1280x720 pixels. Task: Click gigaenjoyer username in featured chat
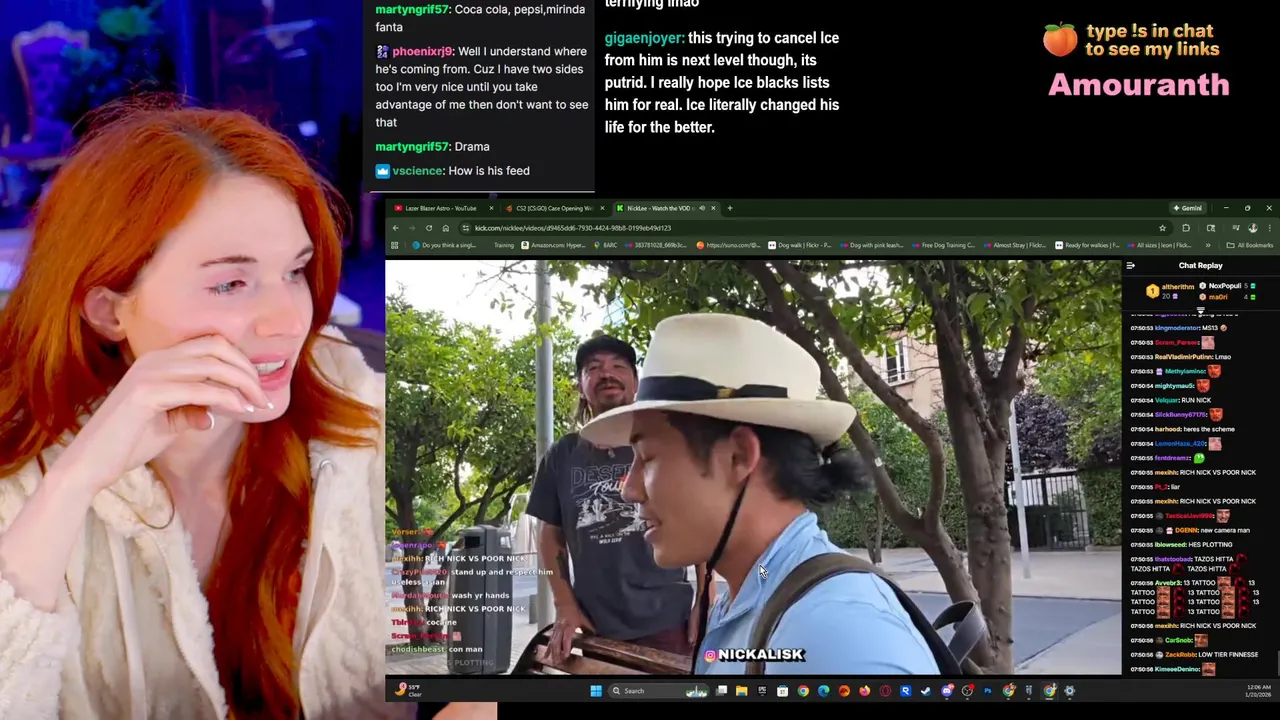point(643,38)
